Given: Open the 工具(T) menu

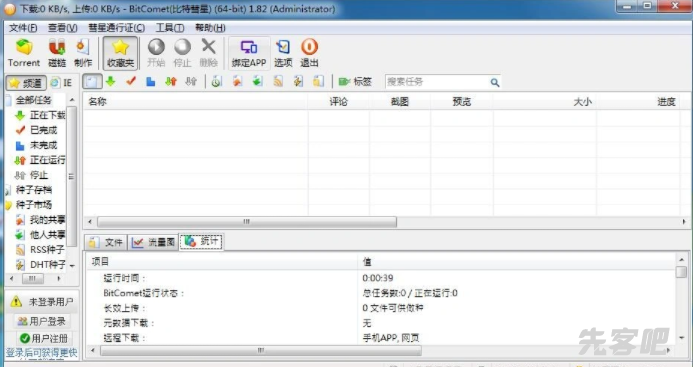Looking at the screenshot, I should [x=170, y=28].
